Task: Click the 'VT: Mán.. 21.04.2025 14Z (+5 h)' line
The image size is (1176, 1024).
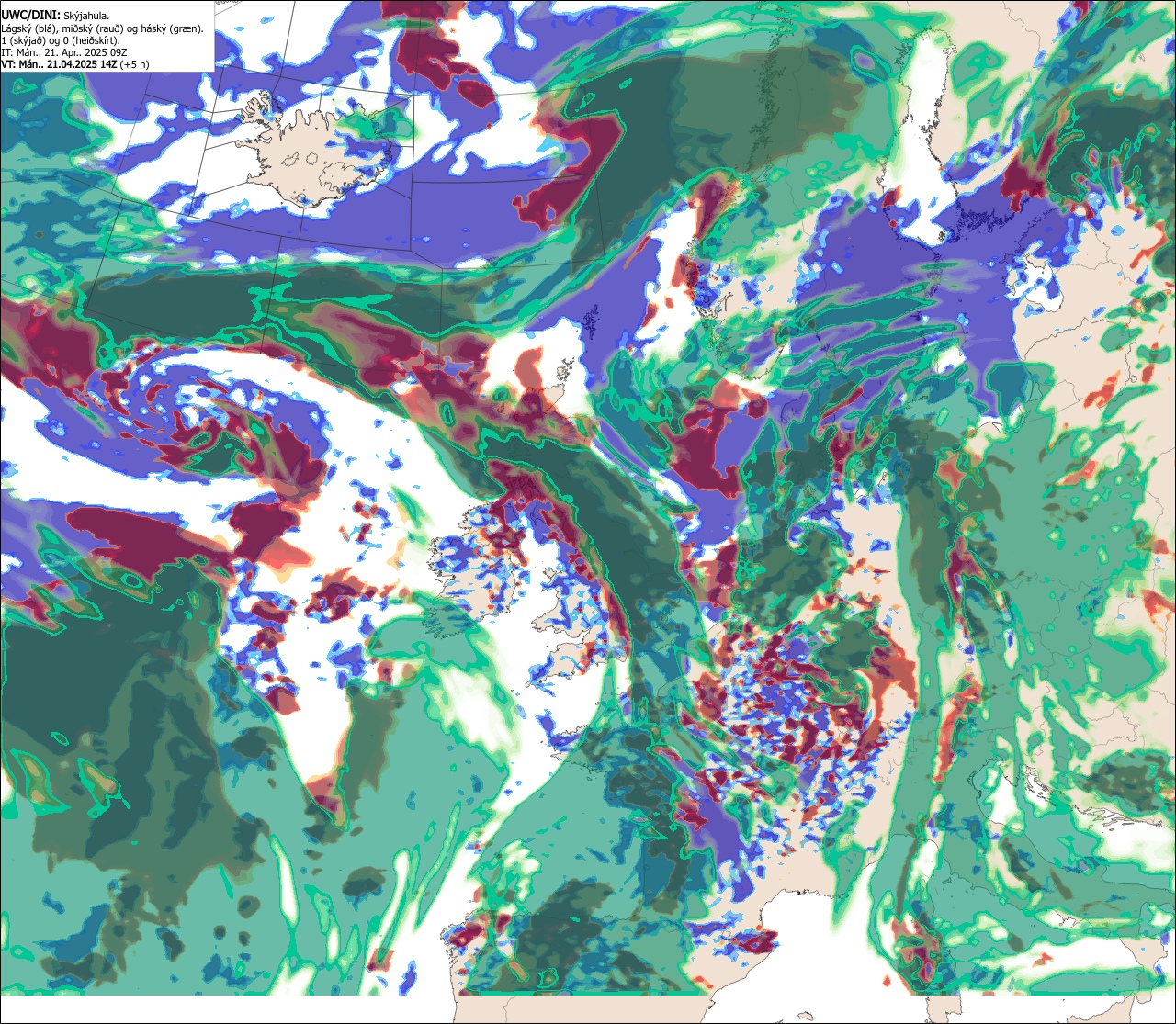Action: point(74,64)
